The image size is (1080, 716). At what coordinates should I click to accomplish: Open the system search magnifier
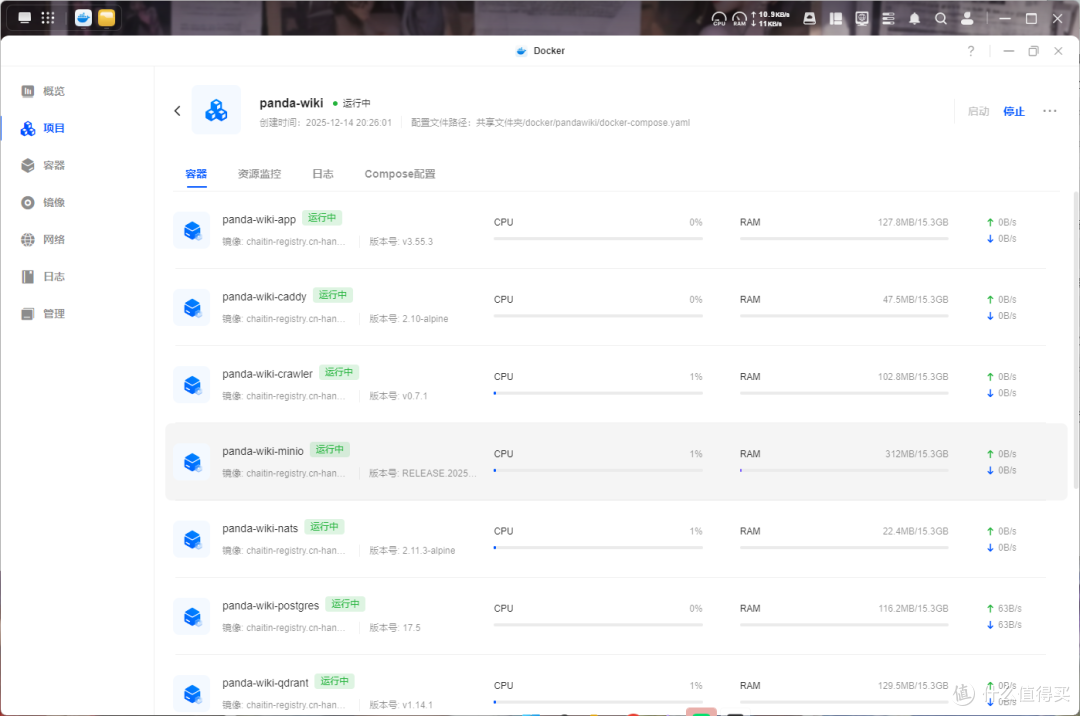pos(940,19)
